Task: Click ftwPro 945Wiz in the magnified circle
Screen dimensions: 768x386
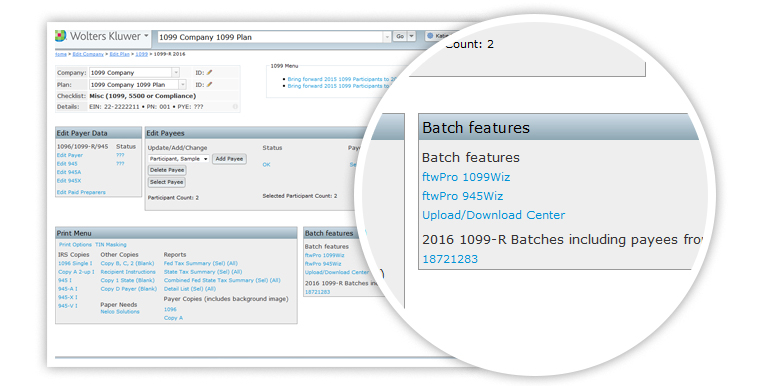Action: pyautogui.click(x=462, y=196)
